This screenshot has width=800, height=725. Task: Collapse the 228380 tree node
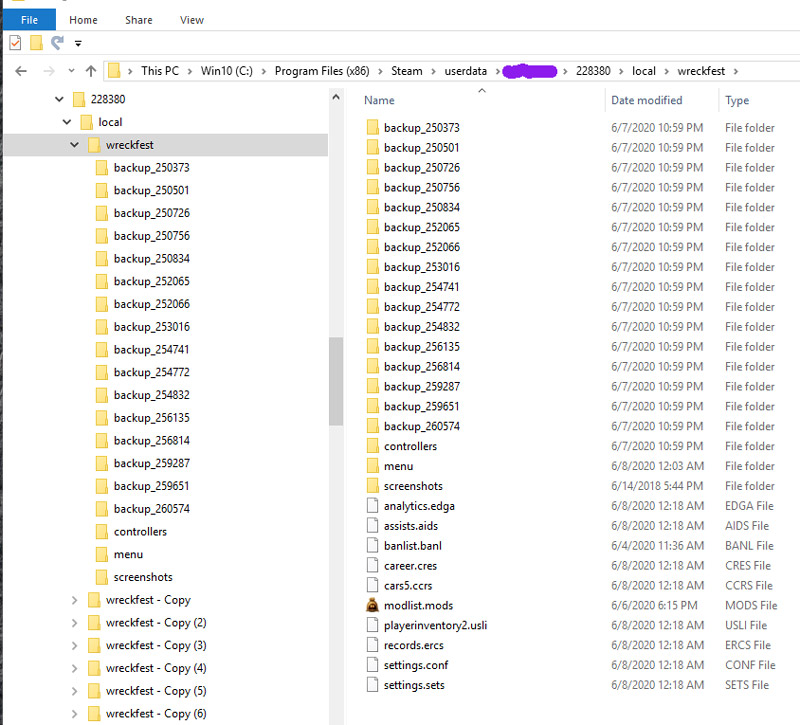pyautogui.click(x=59, y=99)
